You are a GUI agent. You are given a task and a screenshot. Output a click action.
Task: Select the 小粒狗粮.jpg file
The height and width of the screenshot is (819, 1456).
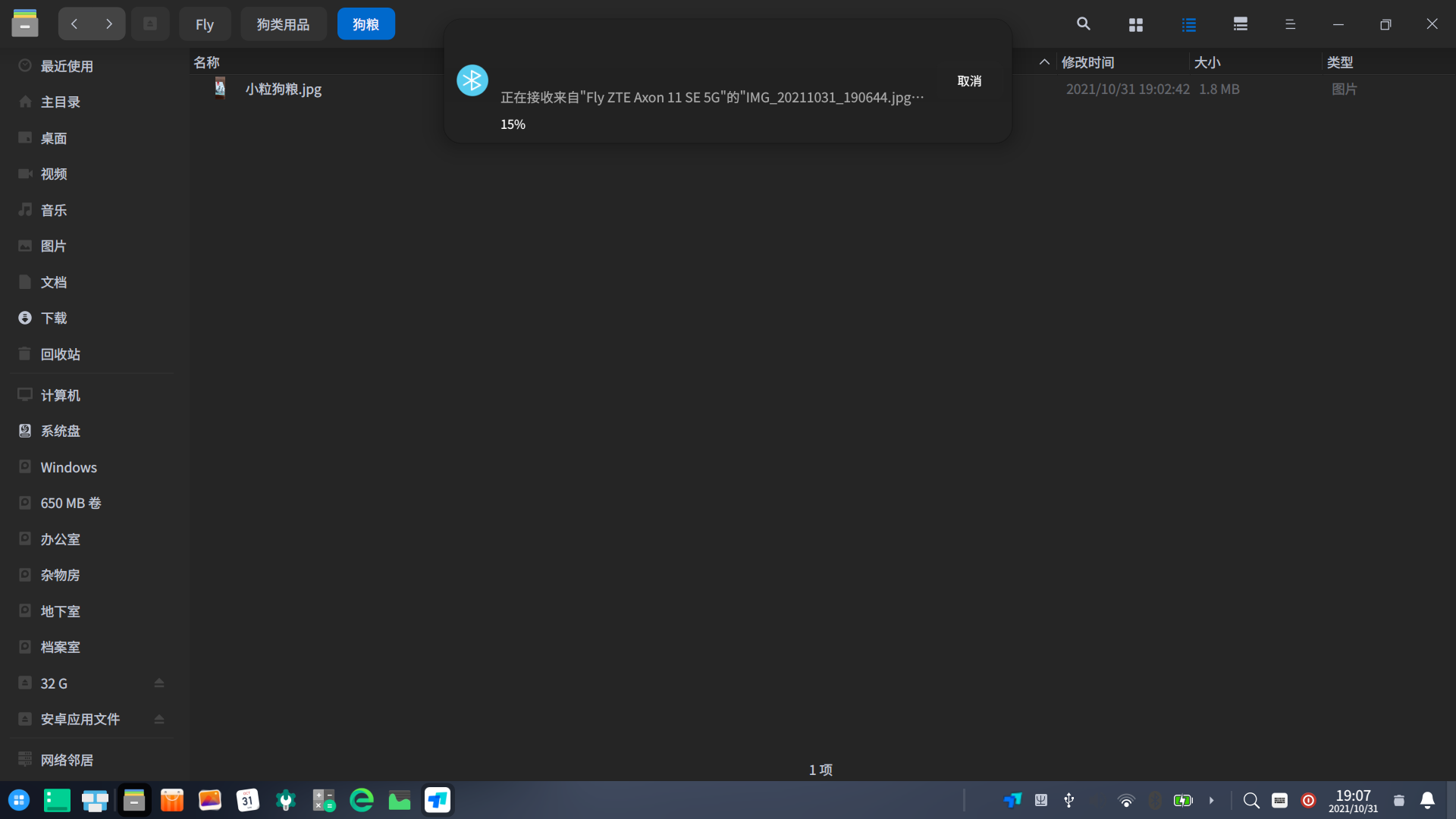[x=283, y=89]
